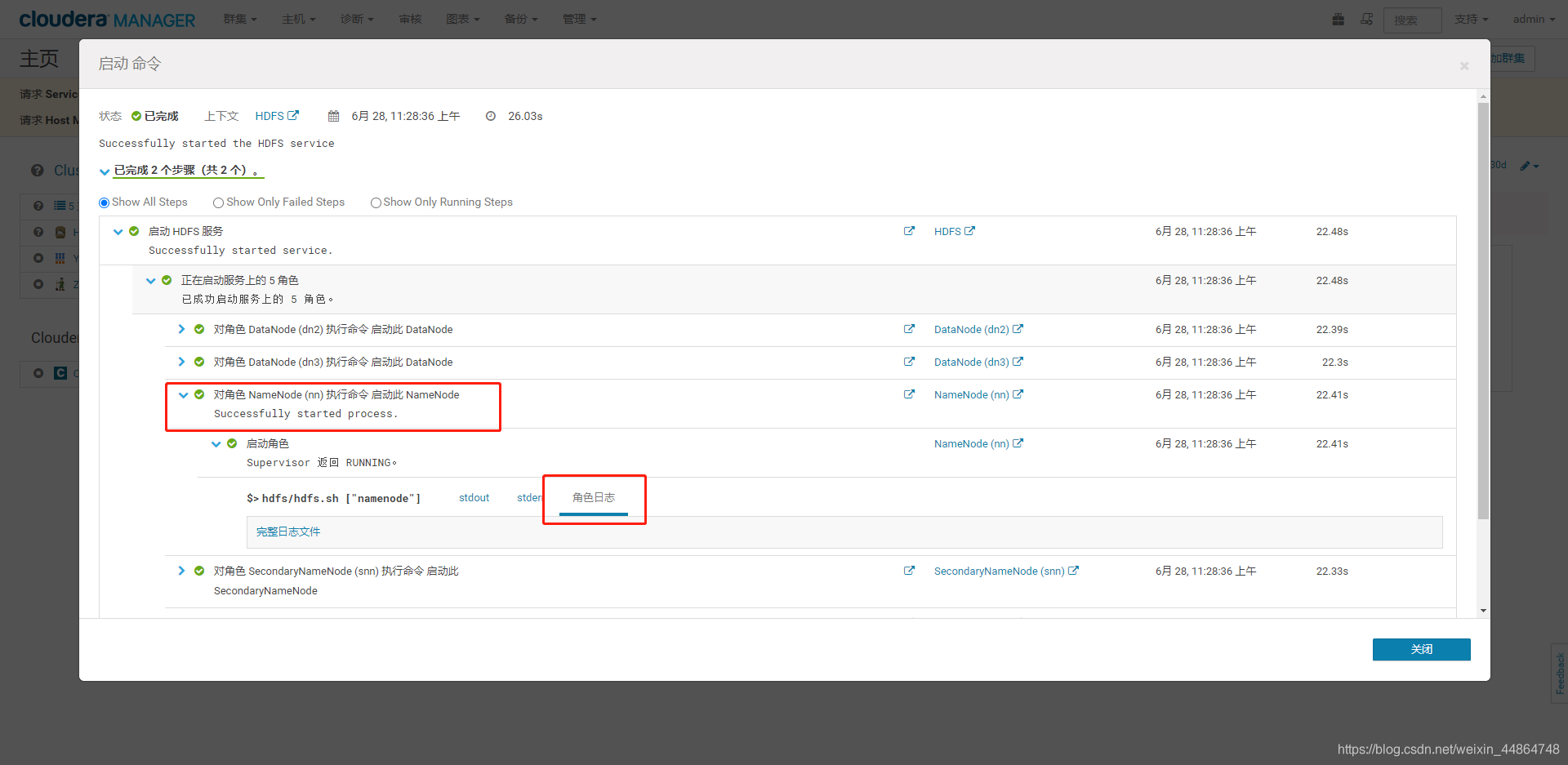Open the admin user dropdown
The width and height of the screenshot is (1568, 765).
click(1534, 19)
